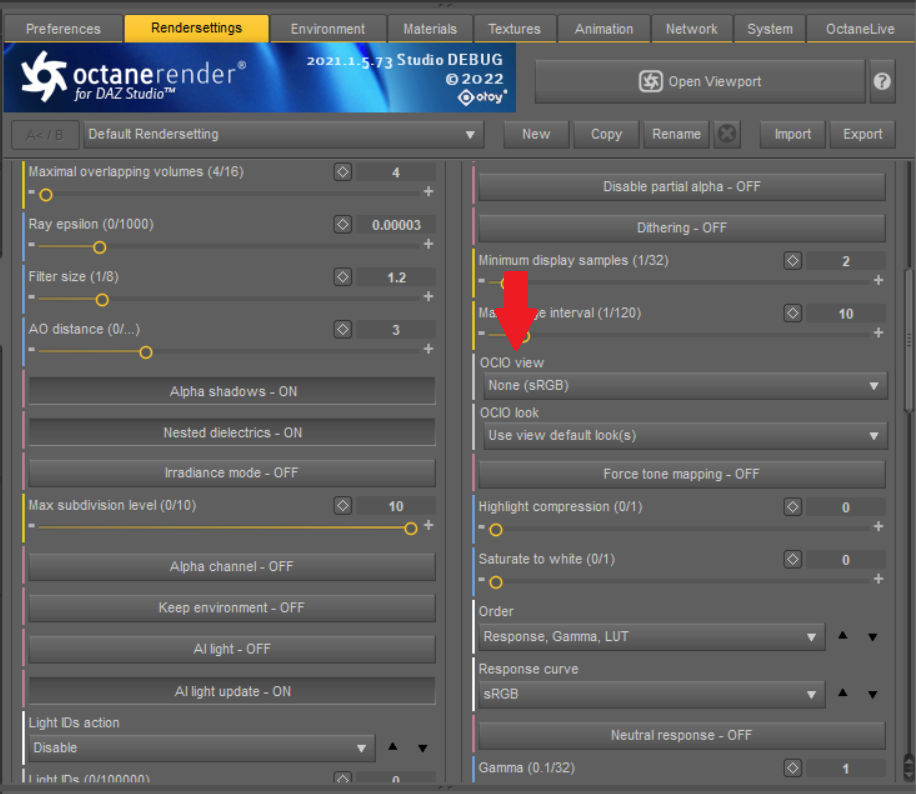916x794 pixels.
Task: Open Light IDs action dropdown
Action: [x=202, y=748]
